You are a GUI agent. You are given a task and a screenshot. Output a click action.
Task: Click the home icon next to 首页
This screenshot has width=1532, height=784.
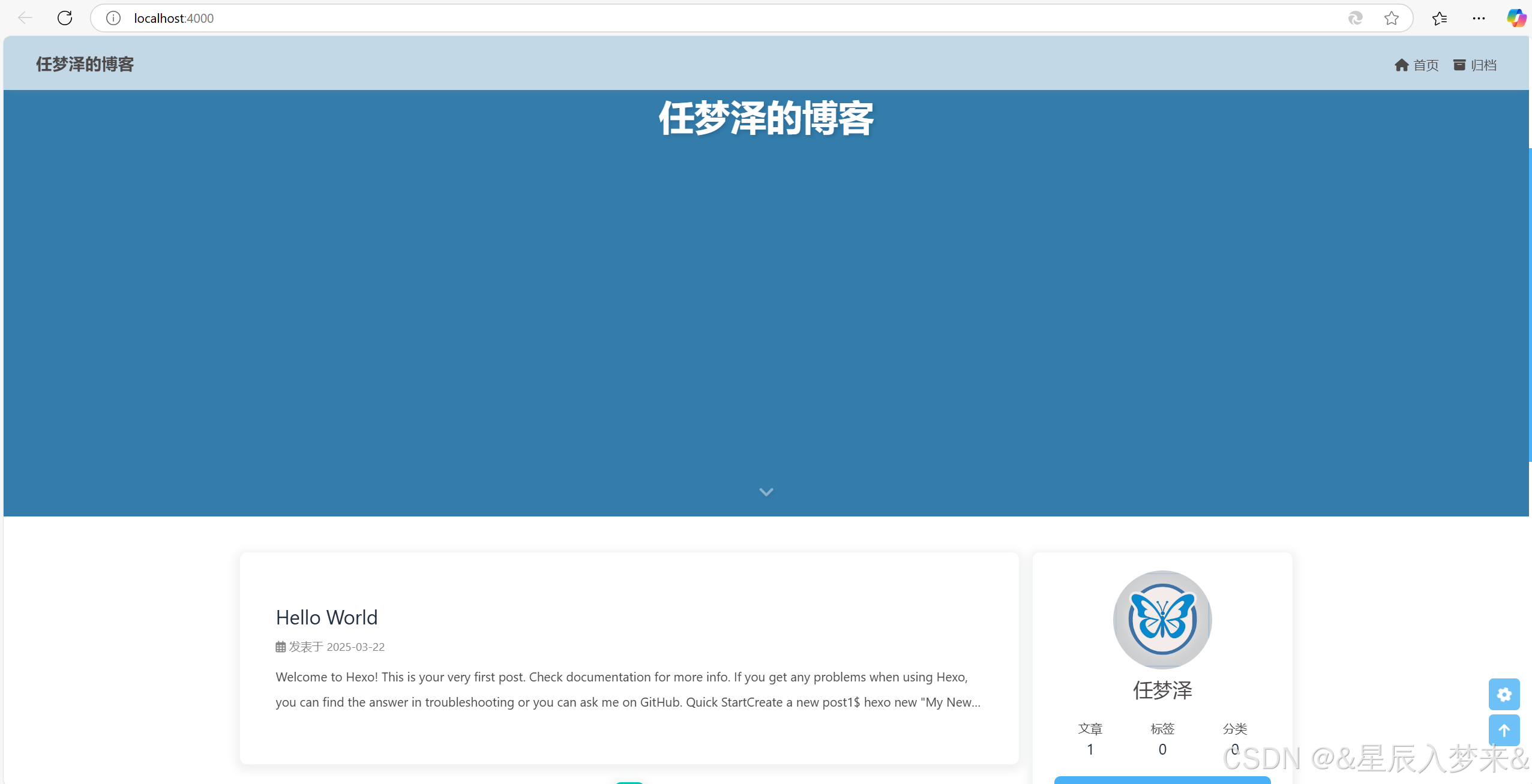[1401, 65]
